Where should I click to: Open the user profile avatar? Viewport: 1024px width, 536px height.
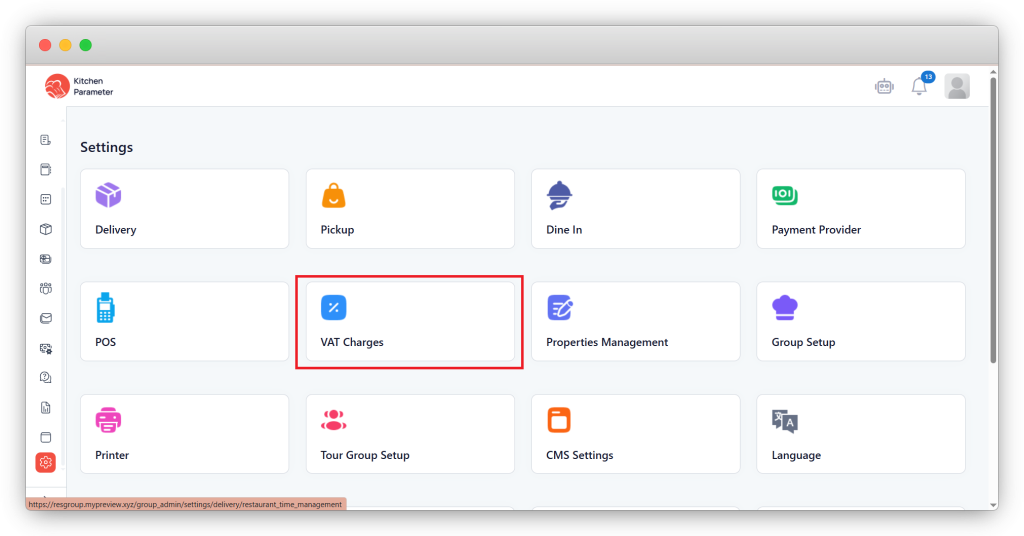pyautogui.click(x=957, y=87)
